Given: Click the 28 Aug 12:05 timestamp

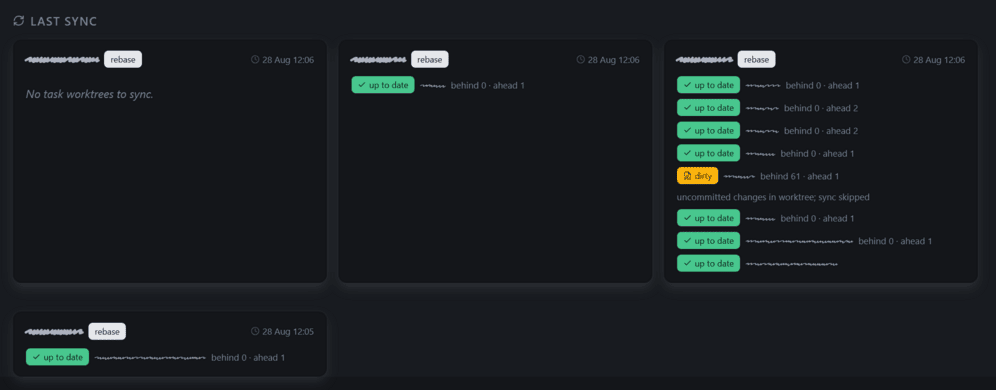Looking at the screenshot, I should 288,332.
